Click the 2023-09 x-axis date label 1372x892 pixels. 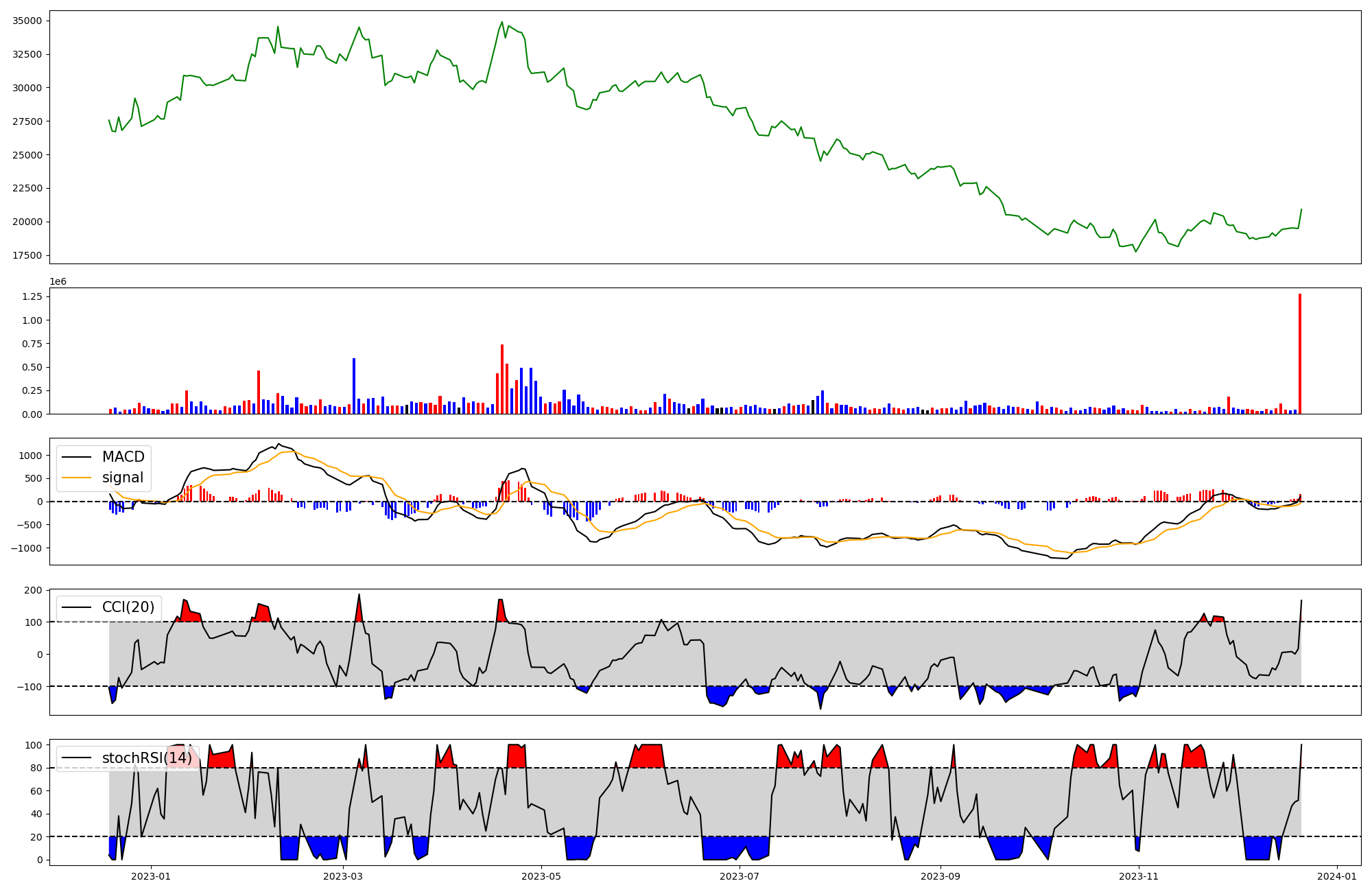[940, 876]
